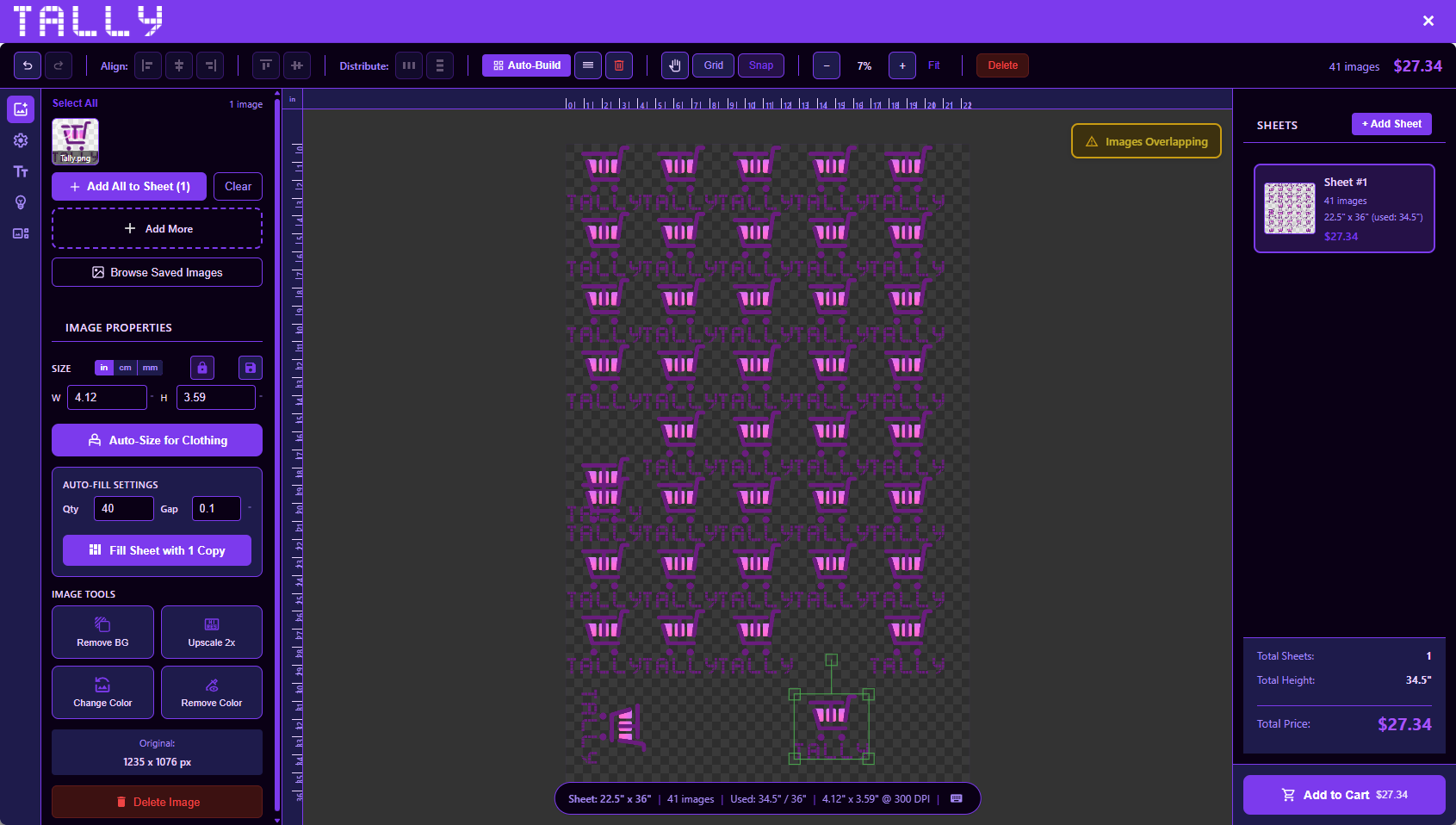
Task: Select the distribute horizontally tool
Action: 409,65
